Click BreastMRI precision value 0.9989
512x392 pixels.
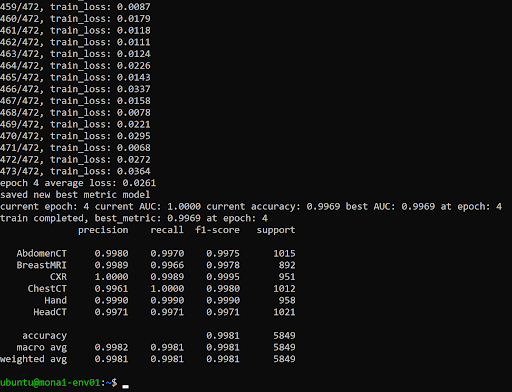click(x=111, y=265)
